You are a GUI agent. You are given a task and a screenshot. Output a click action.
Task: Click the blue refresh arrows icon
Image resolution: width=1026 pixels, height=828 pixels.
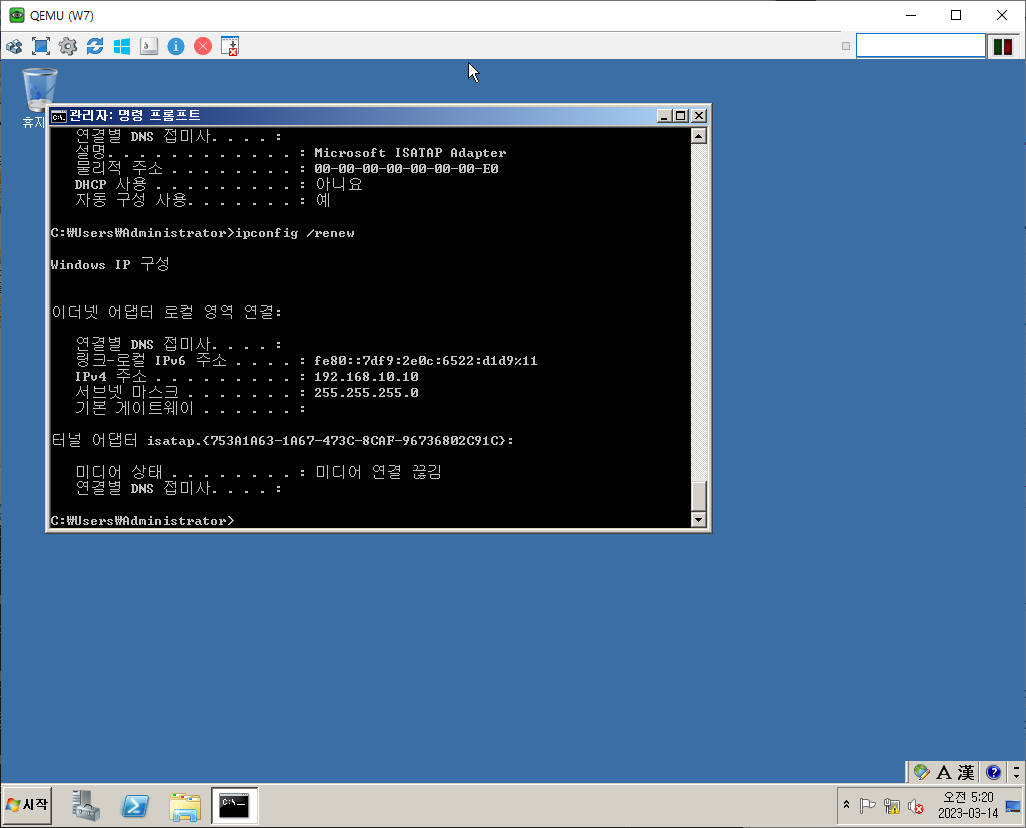click(95, 46)
